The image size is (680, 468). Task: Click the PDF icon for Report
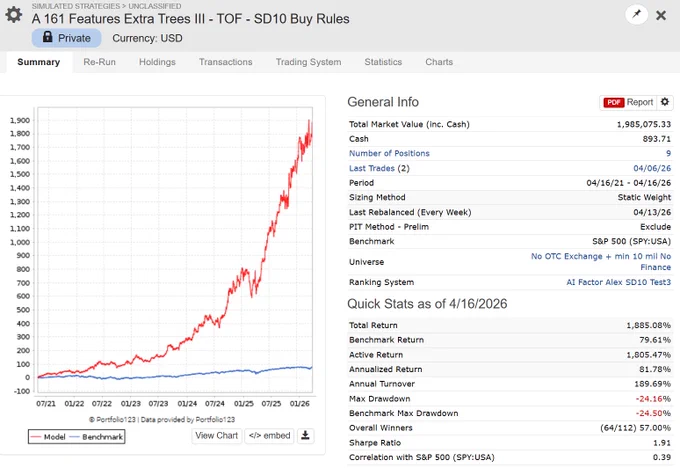pos(614,102)
